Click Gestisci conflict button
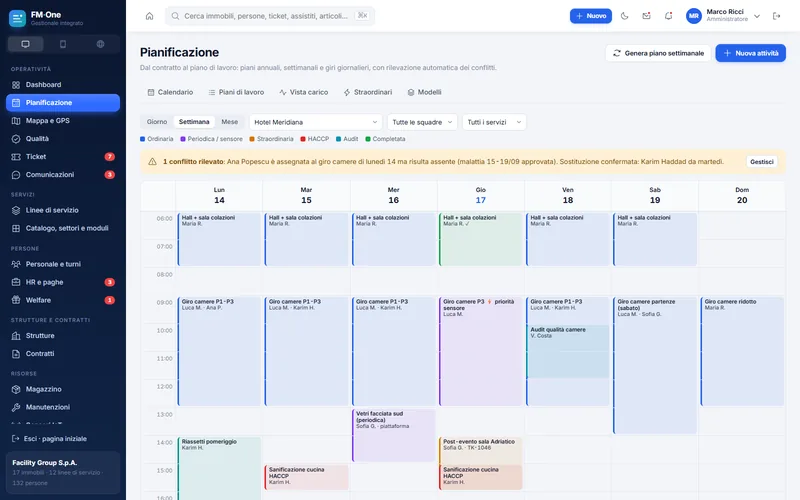 pos(762,162)
